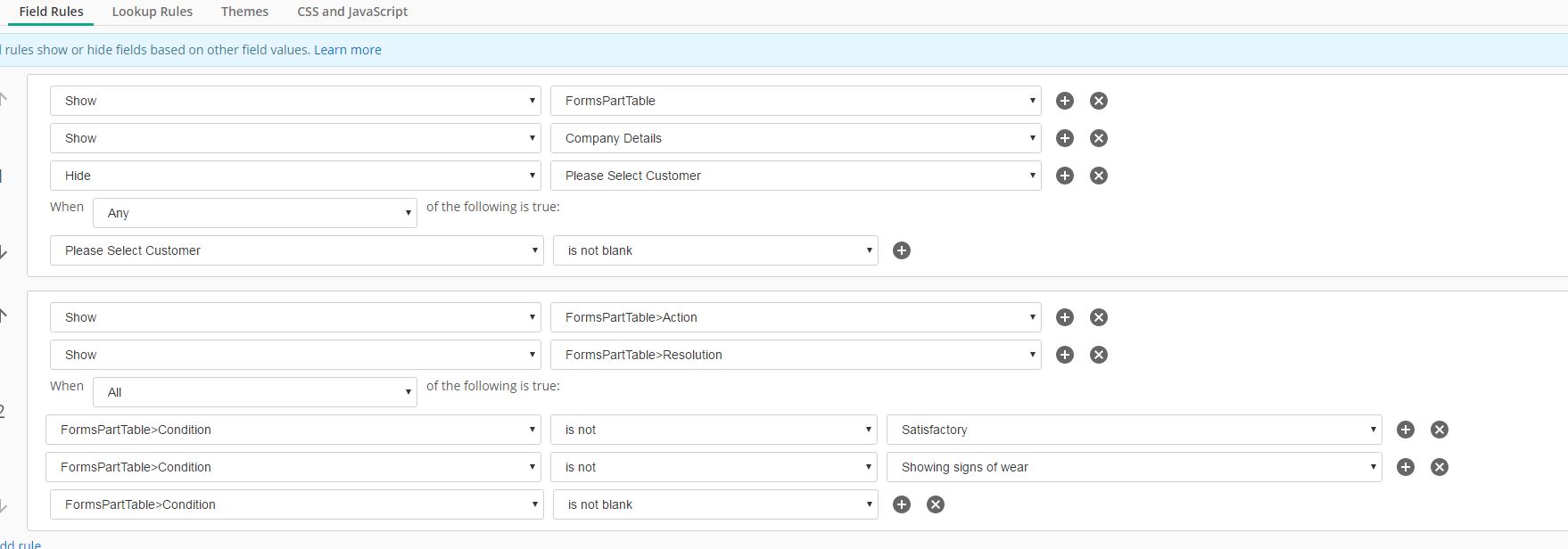The height and width of the screenshot is (549, 1568).
Task: Remove the Company Details action row
Action: pos(1099,138)
